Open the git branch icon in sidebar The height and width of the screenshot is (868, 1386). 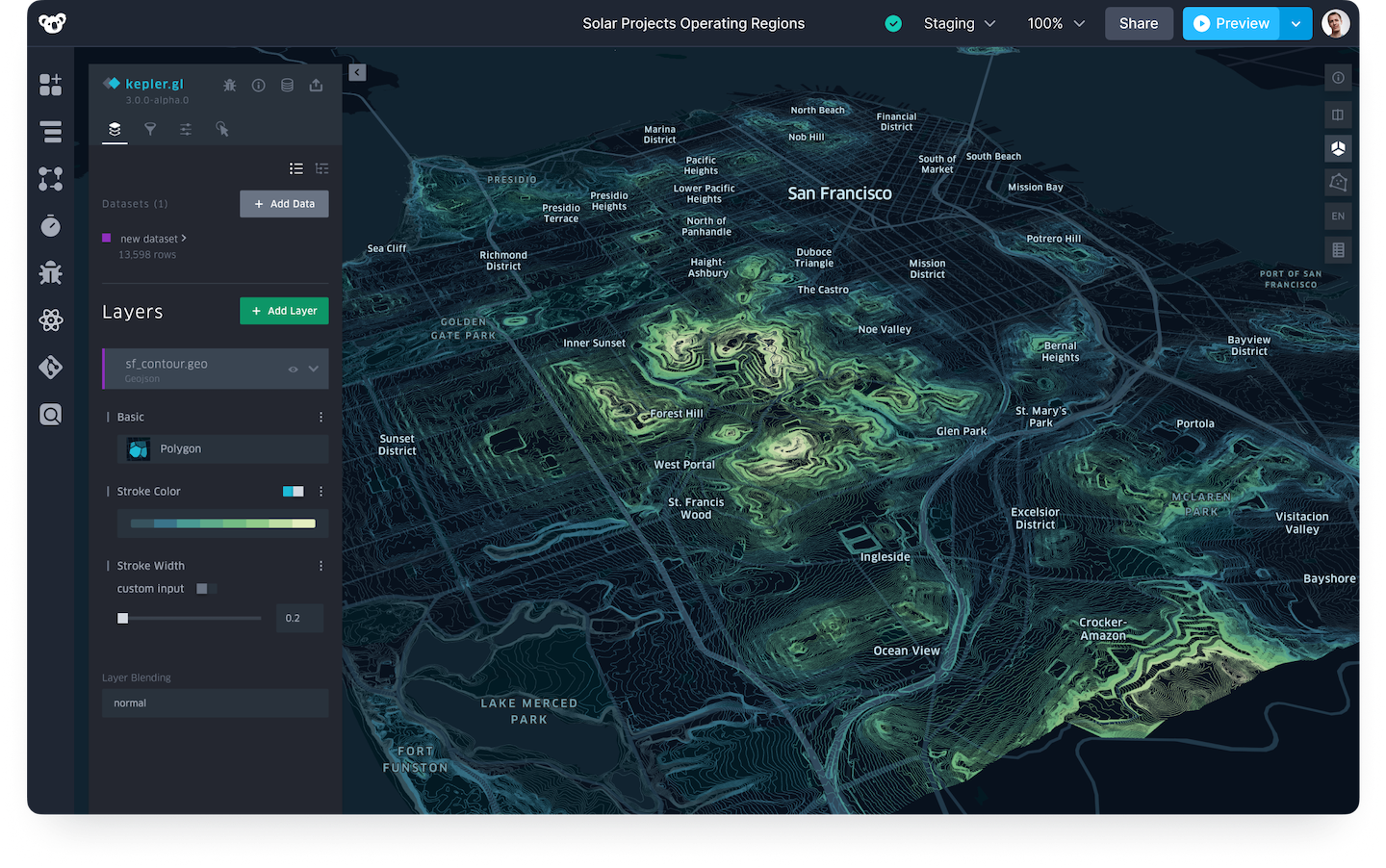tap(51, 368)
